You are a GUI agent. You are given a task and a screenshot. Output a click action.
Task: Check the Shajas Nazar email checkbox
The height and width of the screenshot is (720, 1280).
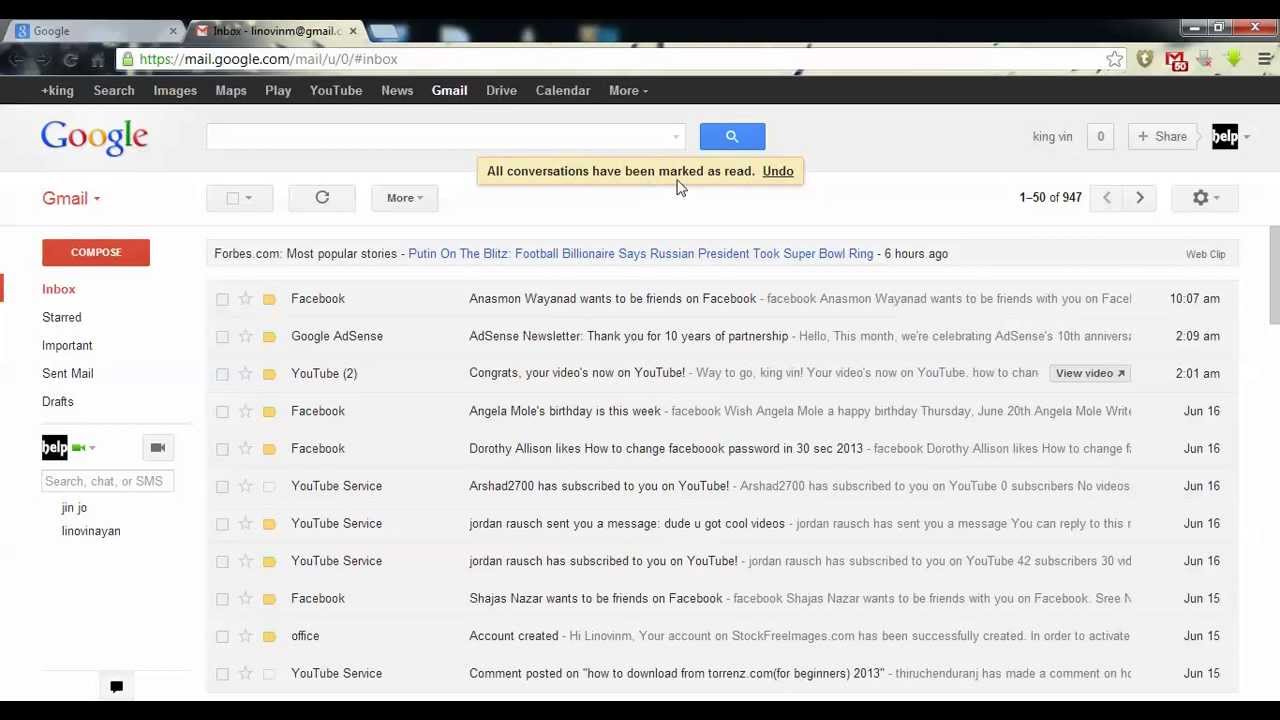pos(222,599)
